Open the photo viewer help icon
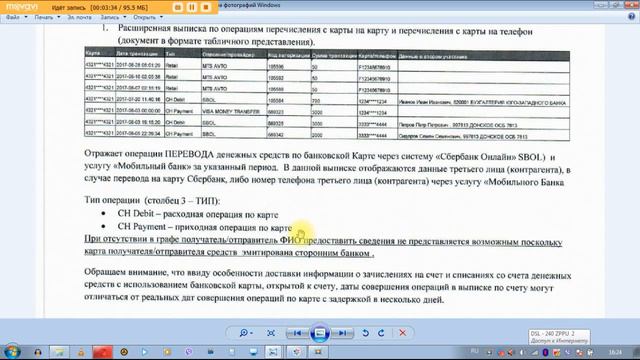The image size is (640, 360). [x=631, y=17]
